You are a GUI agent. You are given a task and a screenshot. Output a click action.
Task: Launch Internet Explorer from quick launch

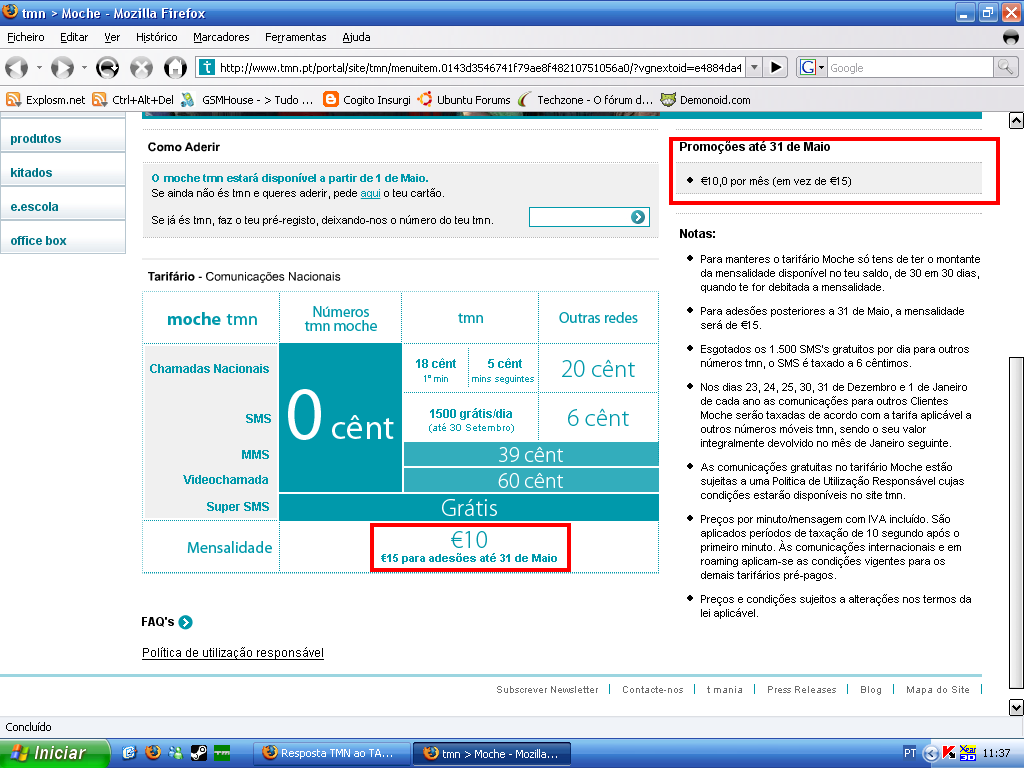coord(129,753)
